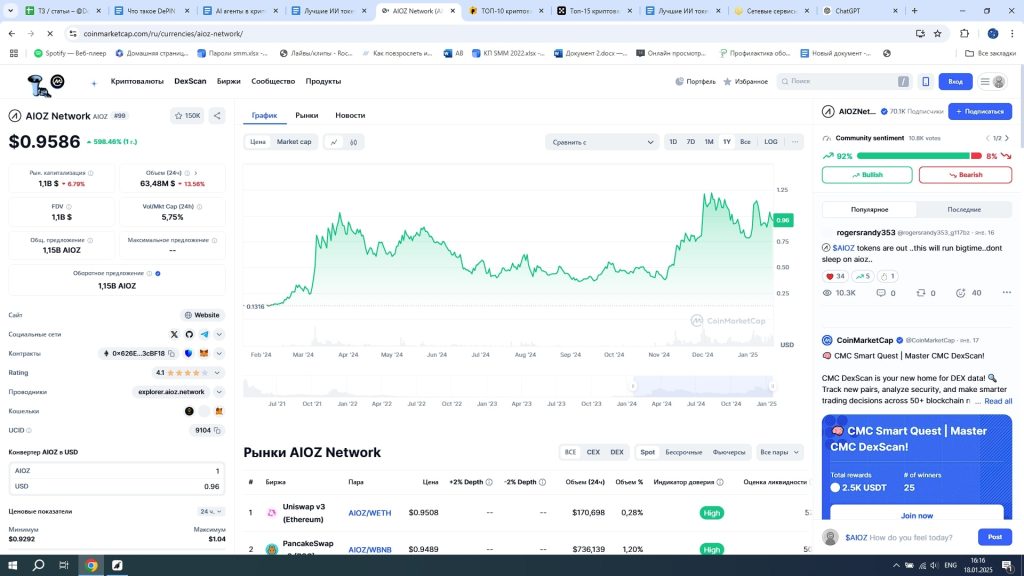This screenshot has width=1024, height=576.
Task: Vote Bullish on sentiment
Action: (x=867, y=175)
